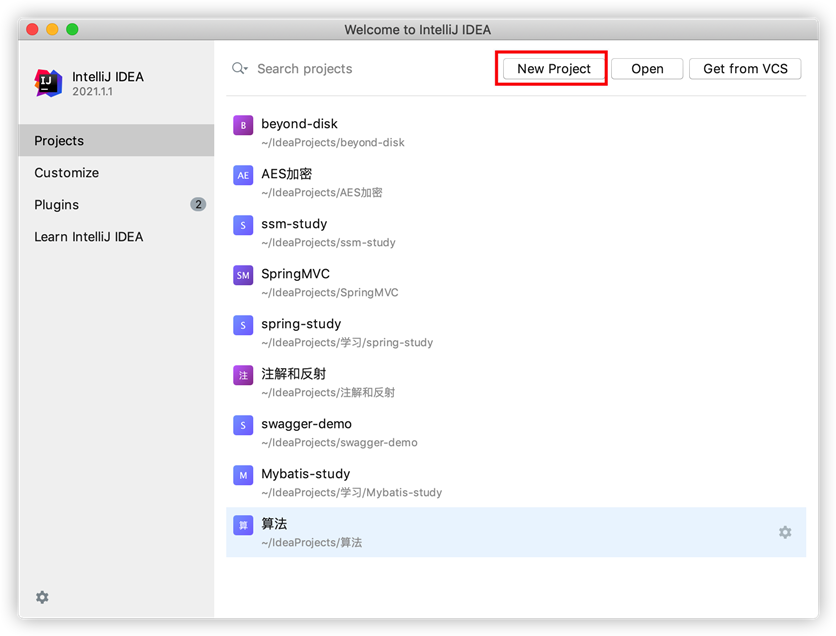Click the swagger-demo project icon

[243, 425]
